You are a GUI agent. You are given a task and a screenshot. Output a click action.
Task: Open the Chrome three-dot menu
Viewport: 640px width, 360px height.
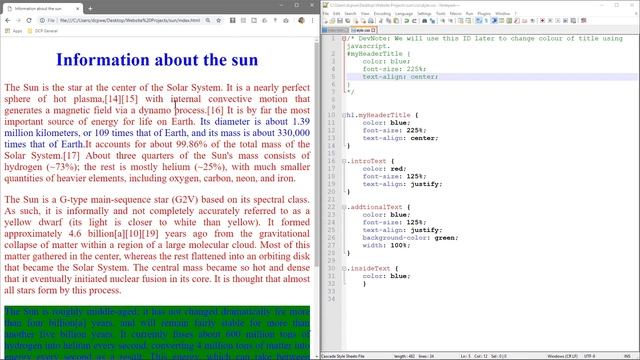[312, 20]
